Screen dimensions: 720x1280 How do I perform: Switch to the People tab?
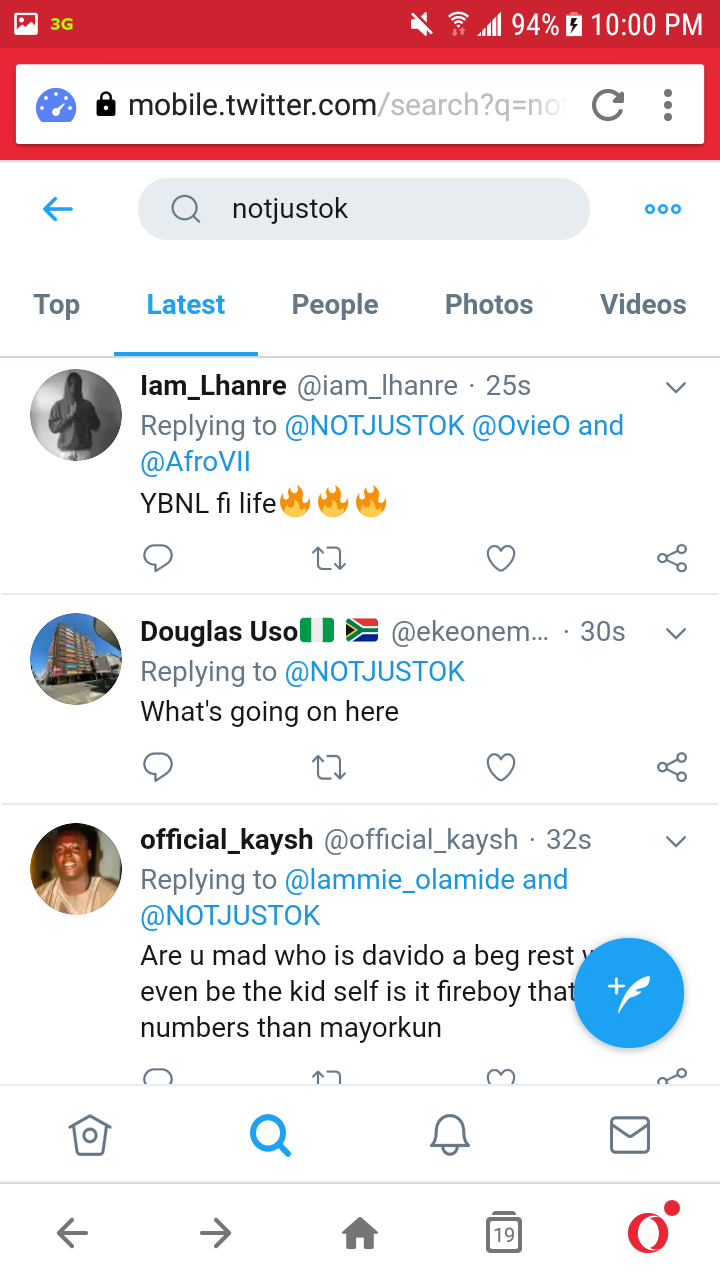(x=335, y=305)
